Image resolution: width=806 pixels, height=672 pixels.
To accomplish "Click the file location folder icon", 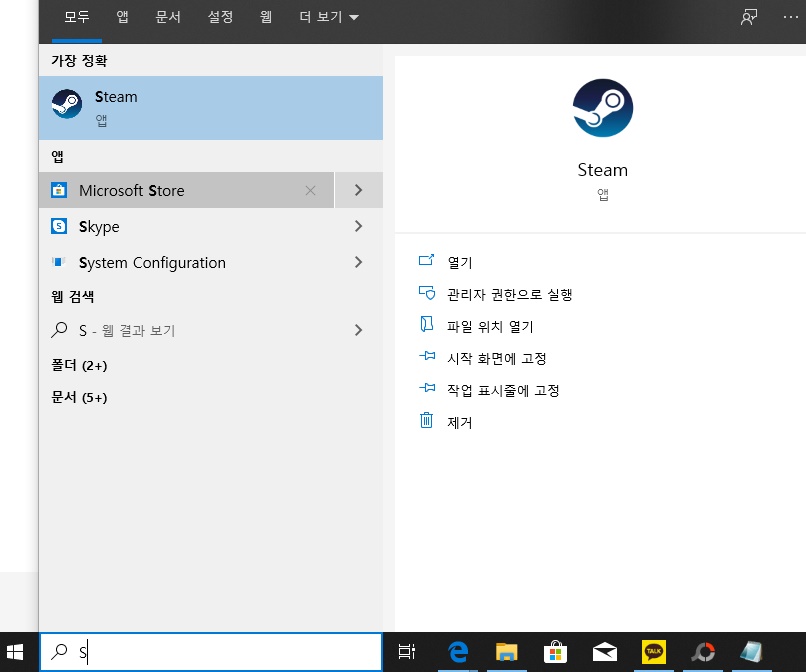I will tap(426, 324).
